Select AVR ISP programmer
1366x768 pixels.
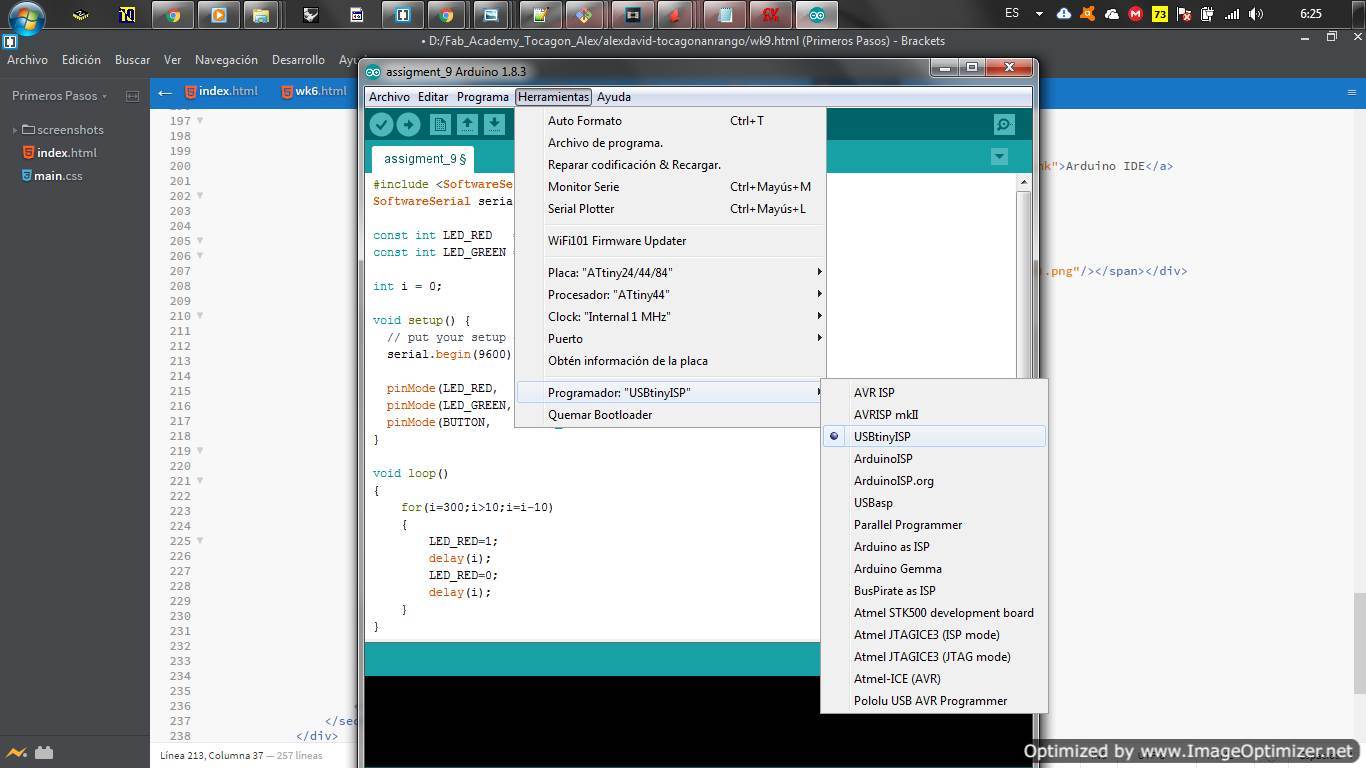(934, 393)
